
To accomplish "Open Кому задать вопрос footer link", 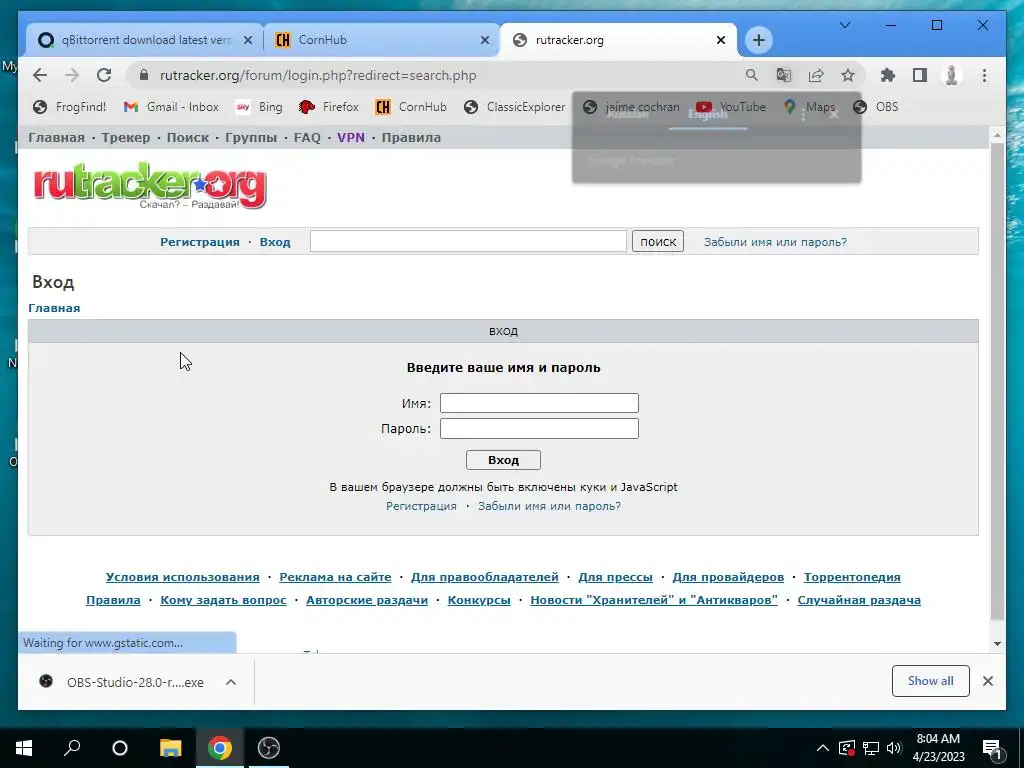I will click(x=223, y=600).
